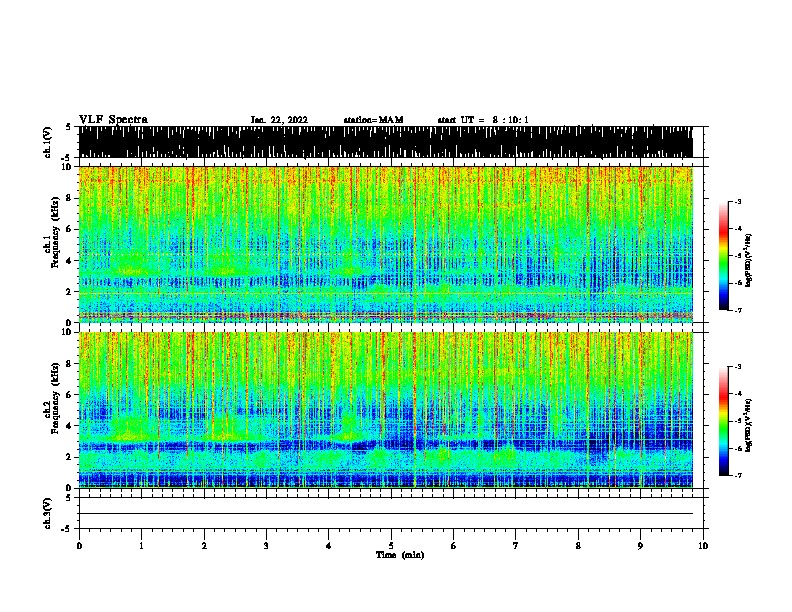Click the "0" kHz tick of ch.2 spectrogram
792x612 pixels.
tap(71, 488)
